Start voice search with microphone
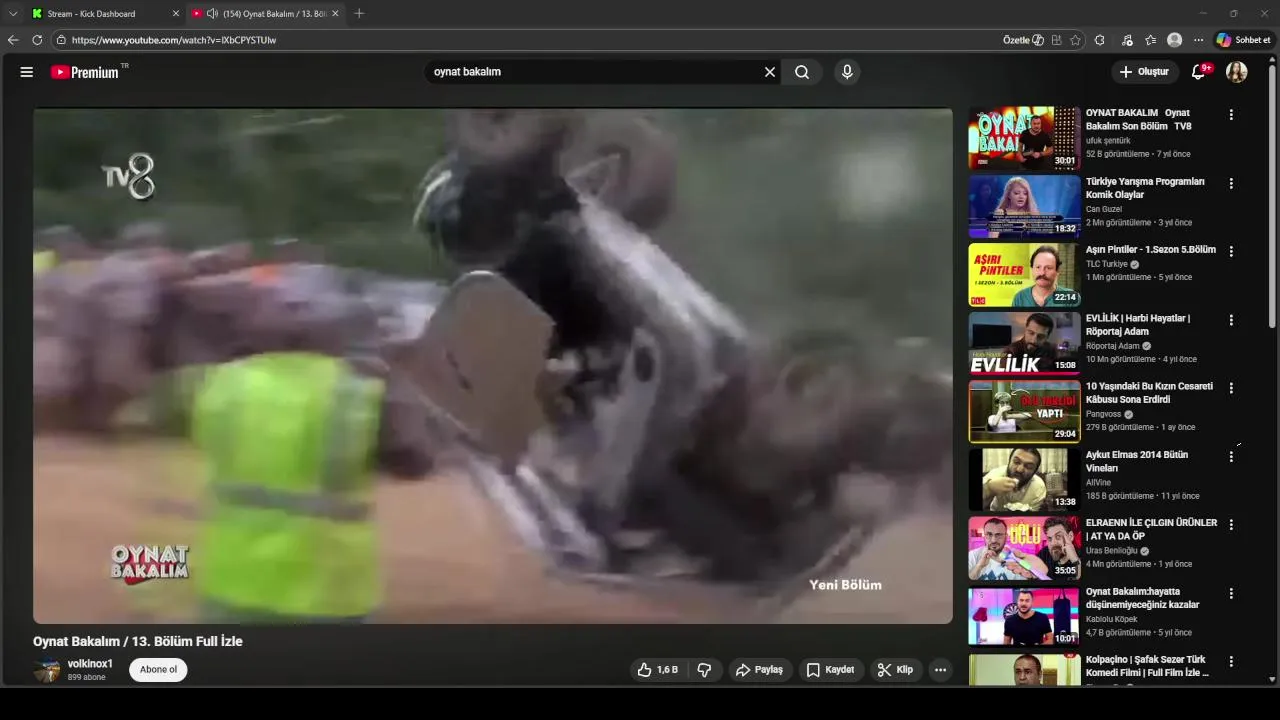The height and width of the screenshot is (720, 1280). [847, 72]
